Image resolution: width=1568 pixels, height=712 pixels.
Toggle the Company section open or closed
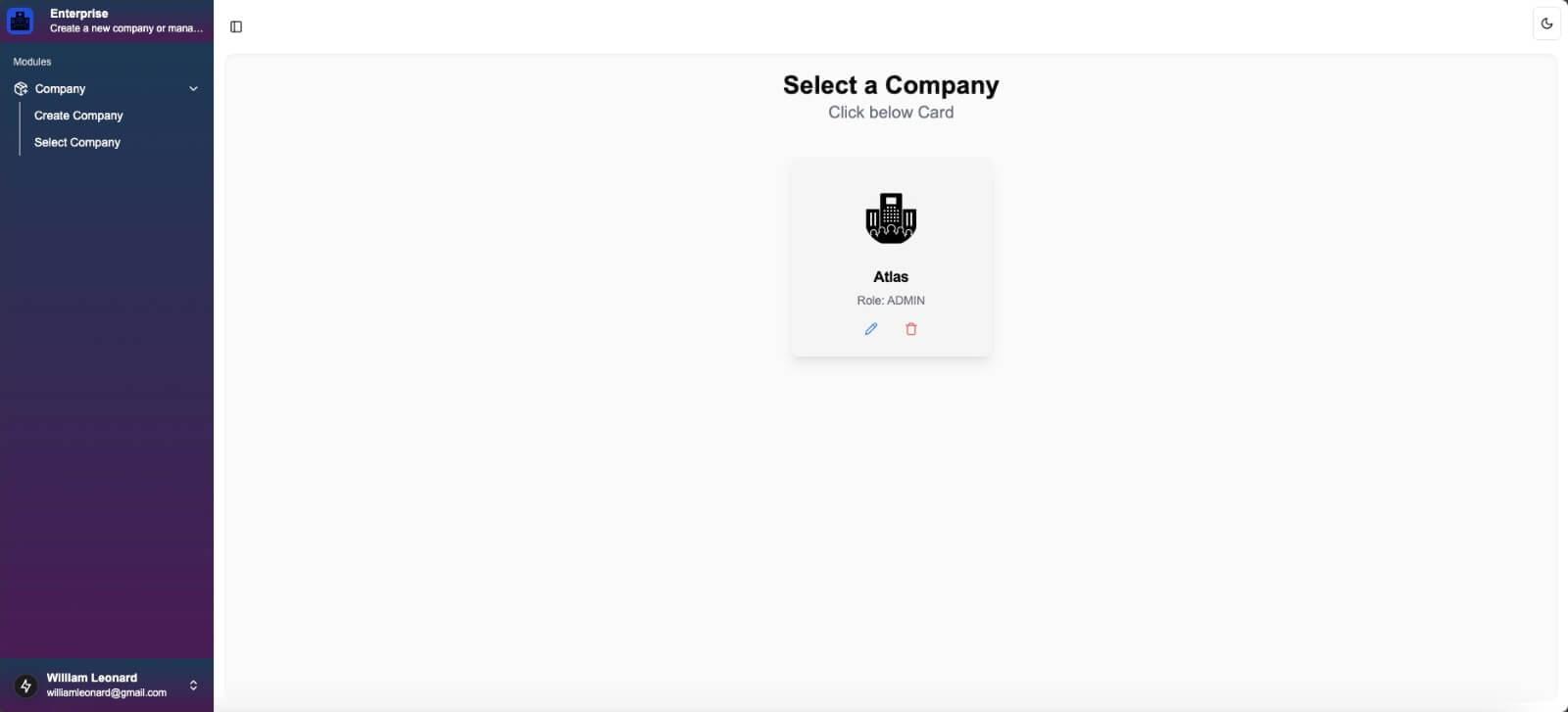60,88
